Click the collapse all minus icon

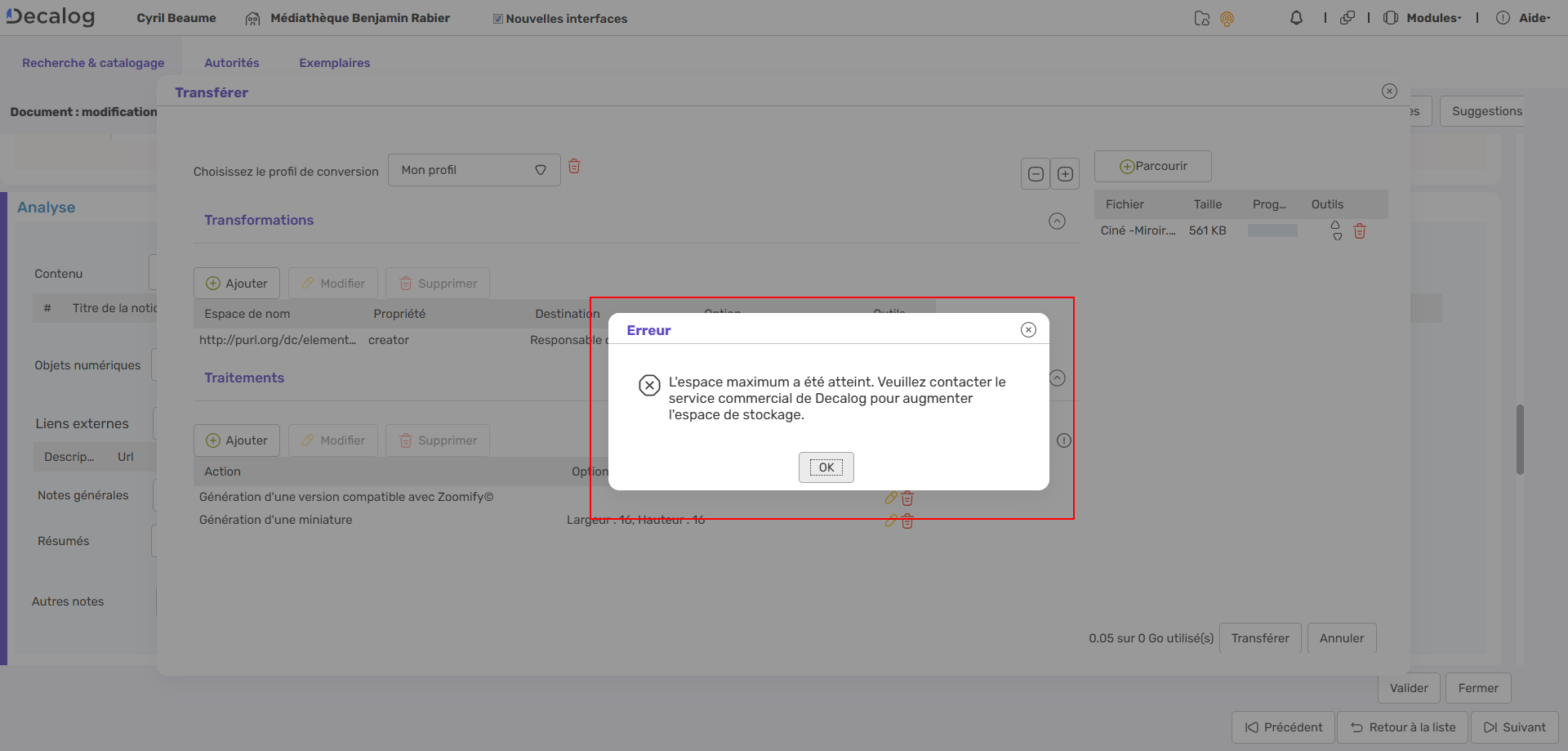pos(1035,174)
